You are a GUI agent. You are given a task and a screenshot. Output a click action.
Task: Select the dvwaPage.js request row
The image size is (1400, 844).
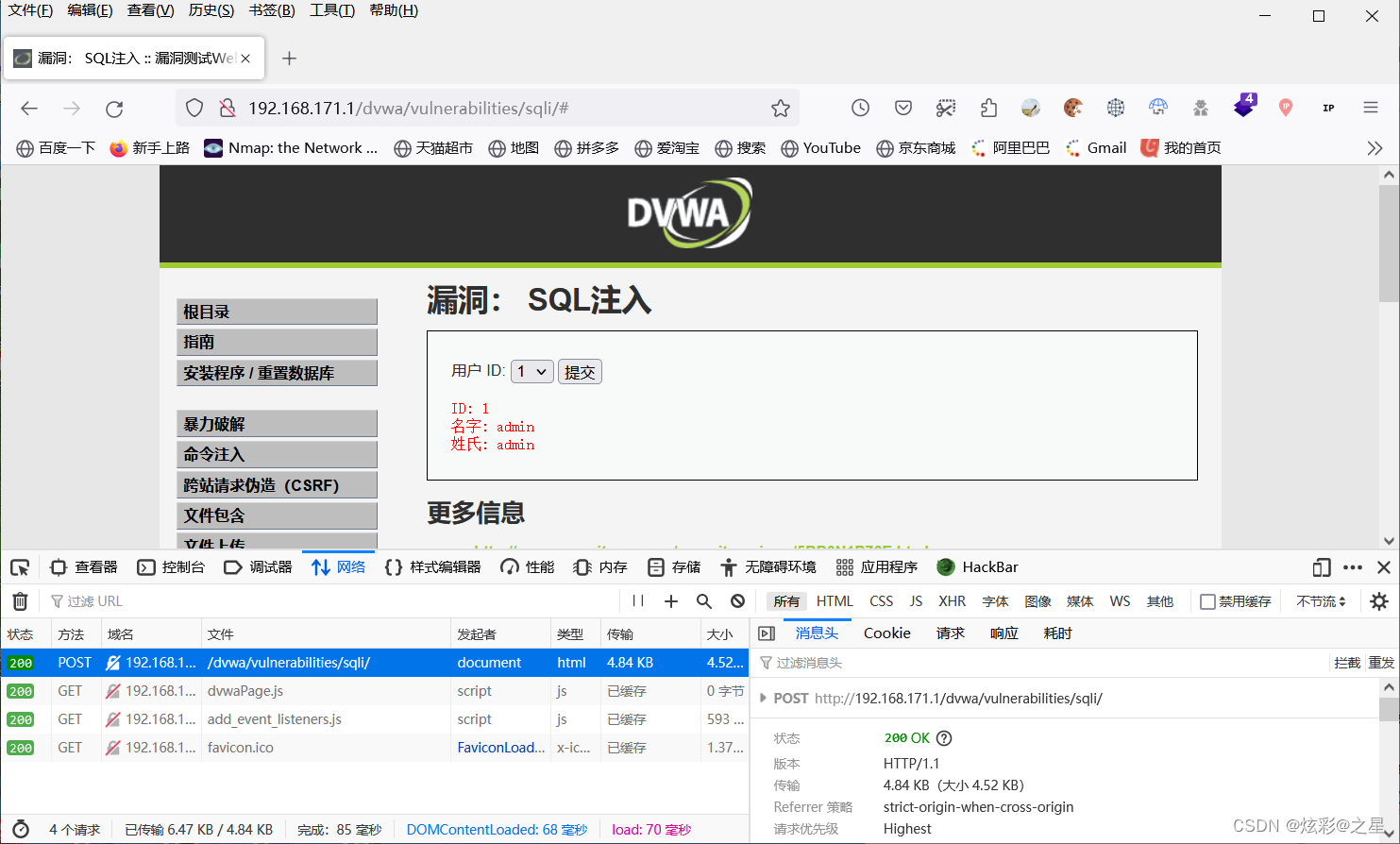(x=375, y=691)
